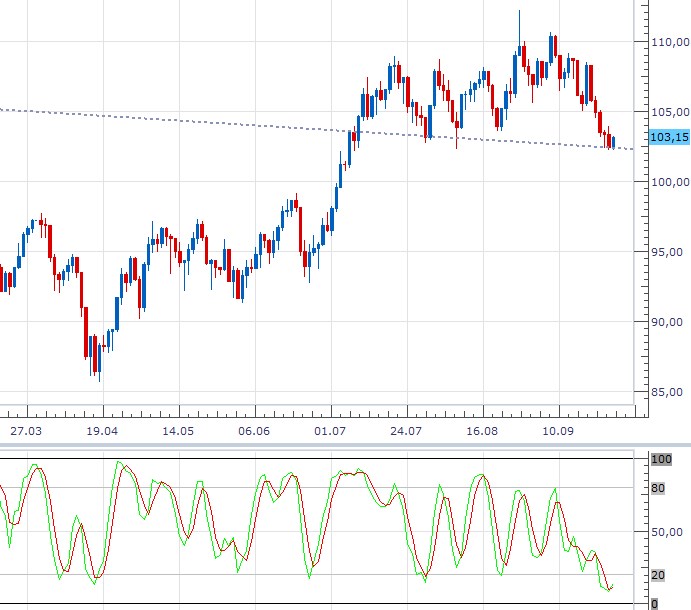Viewport: 691px width, 610px height.
Task: Select the dotted gray trend line
Action: click(200, 121)
